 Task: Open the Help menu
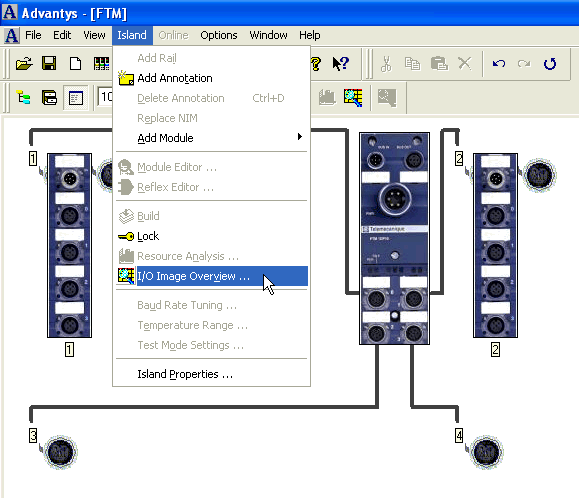[x=309, y=35]
